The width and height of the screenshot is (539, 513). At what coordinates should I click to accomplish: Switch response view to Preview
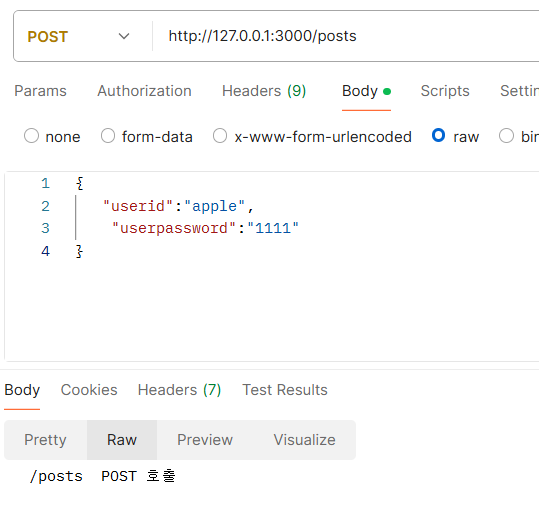[205, 440]
